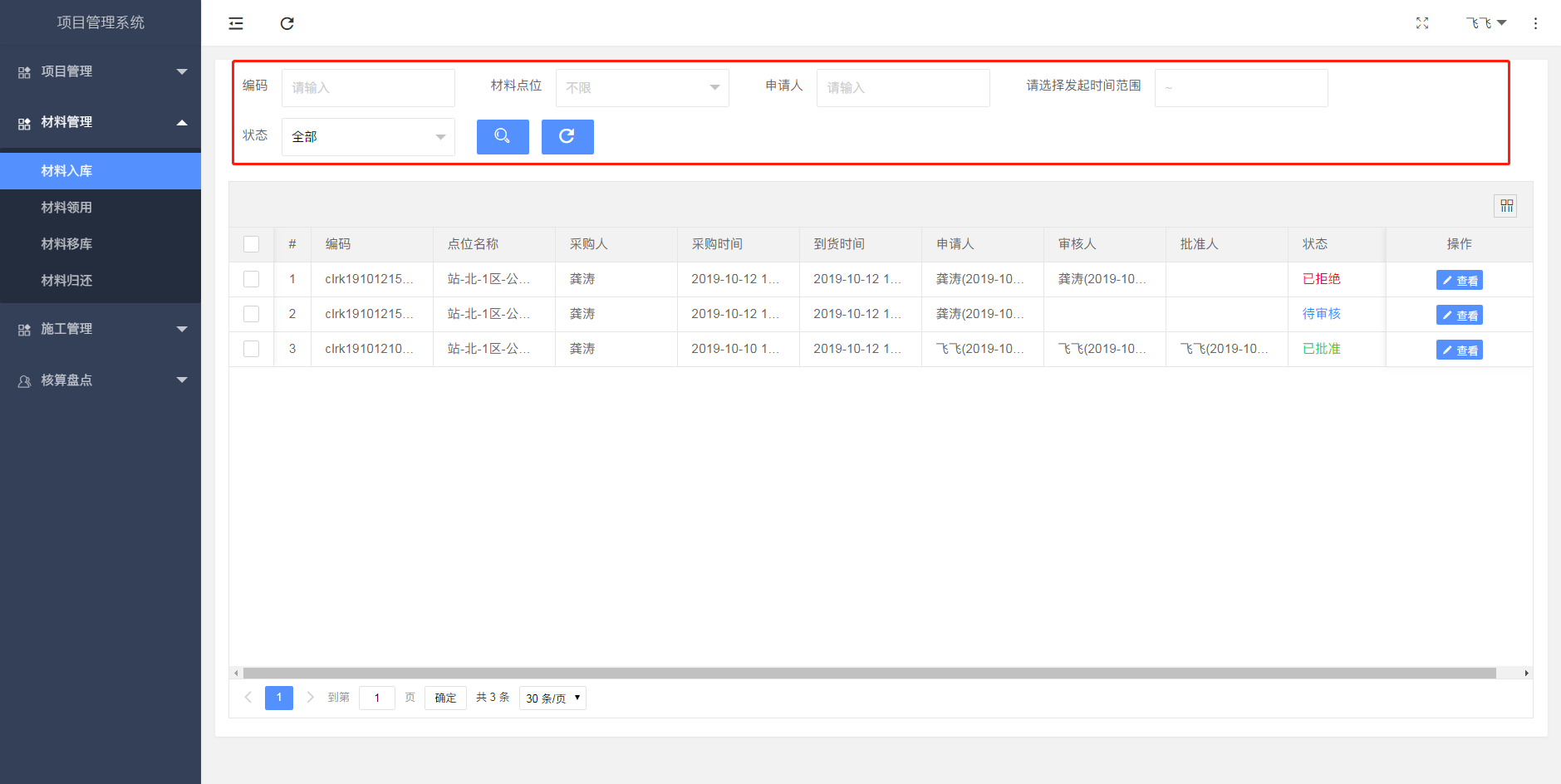Check the checkbox for row 2
This screenshot has height=784, width=1561.
click(x=251, y=314)
